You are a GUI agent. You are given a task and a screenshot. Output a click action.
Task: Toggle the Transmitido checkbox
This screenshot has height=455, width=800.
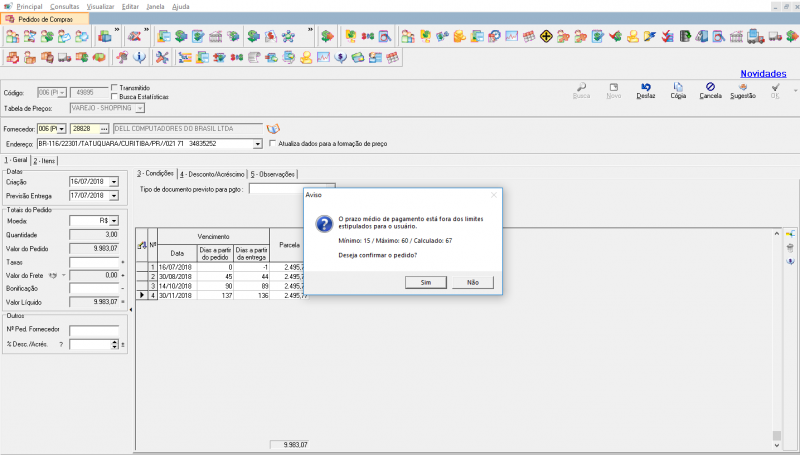115,88
